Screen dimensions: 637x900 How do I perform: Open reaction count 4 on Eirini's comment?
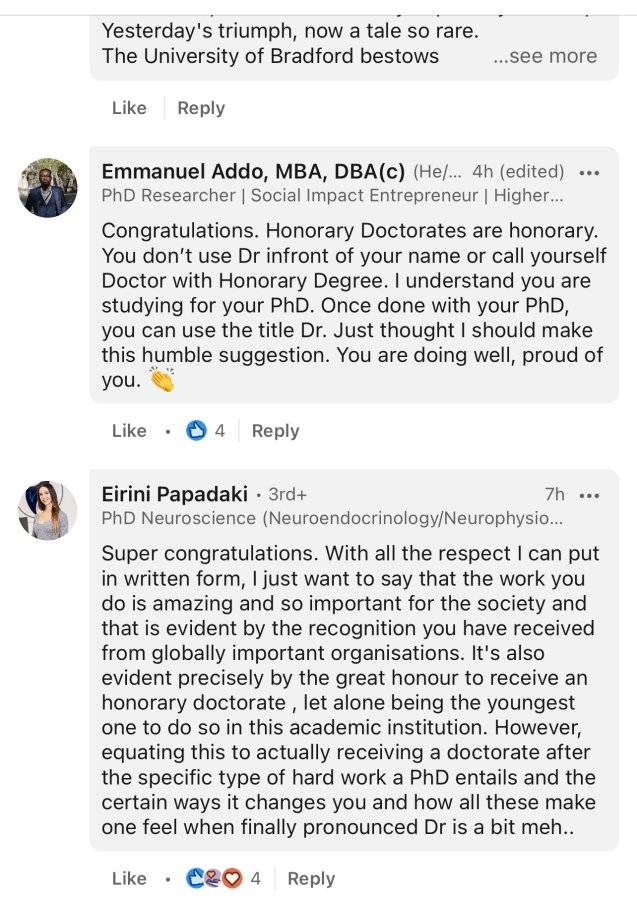255,878
